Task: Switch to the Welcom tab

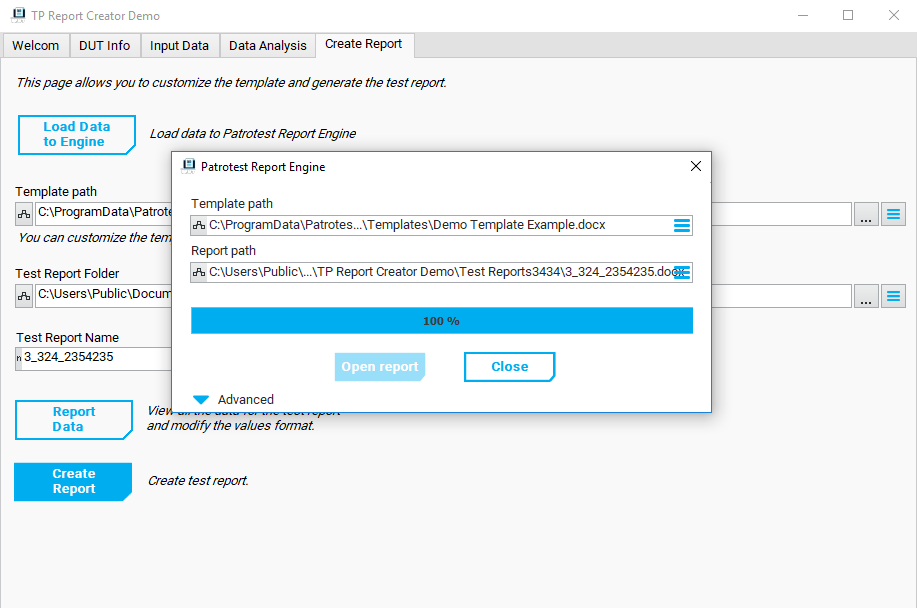Action: click(36, 46)
